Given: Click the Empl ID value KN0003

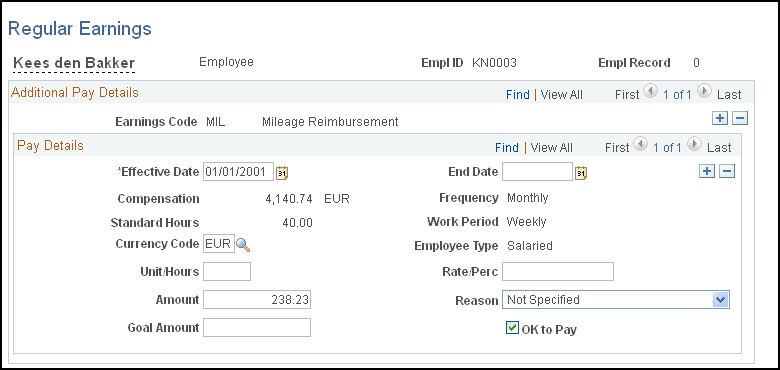Looking at the screenshot, I should coord(494,63).
